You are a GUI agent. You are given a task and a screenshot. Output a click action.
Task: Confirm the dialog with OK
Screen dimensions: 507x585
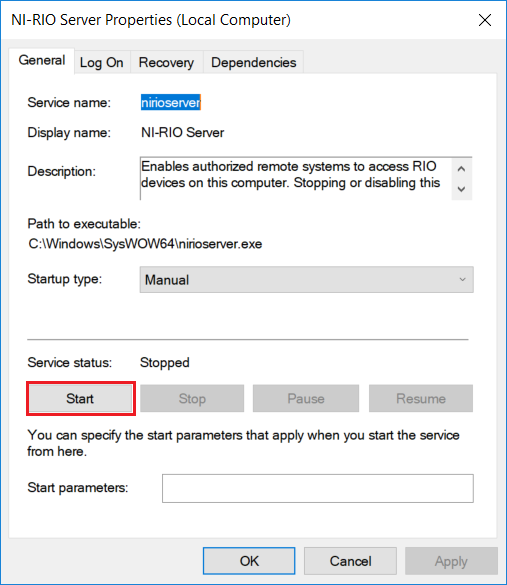[x=249, y=561]
